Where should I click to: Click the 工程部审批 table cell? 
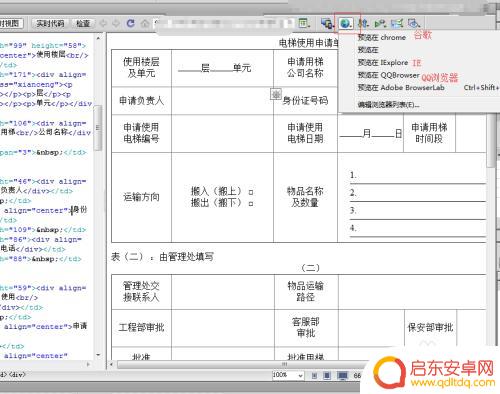click(141, 328)
